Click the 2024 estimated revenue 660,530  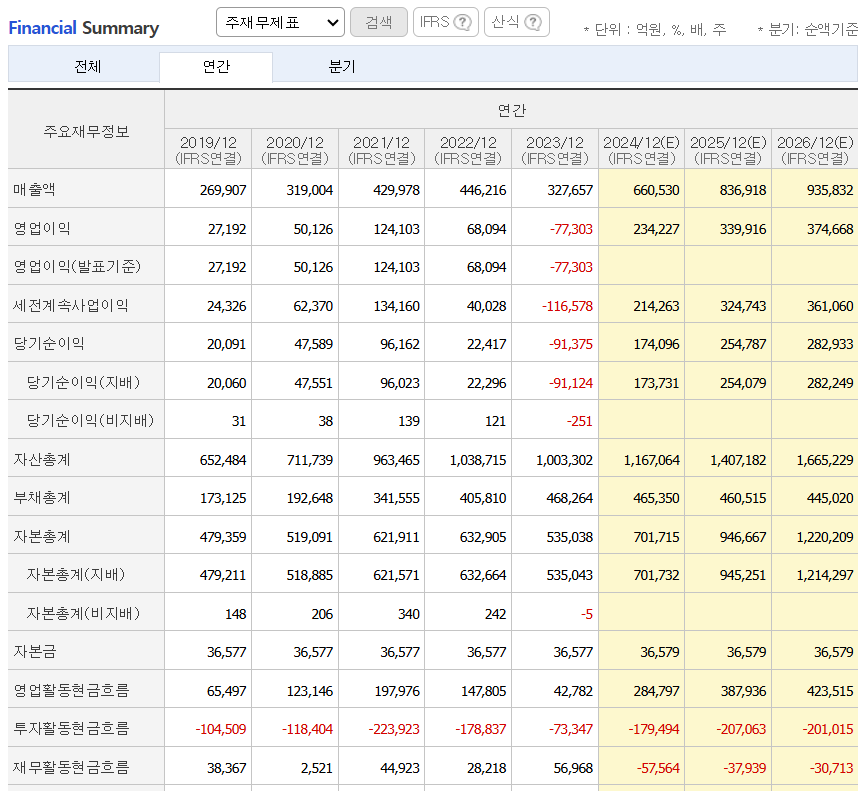click(x=656, y=190)
